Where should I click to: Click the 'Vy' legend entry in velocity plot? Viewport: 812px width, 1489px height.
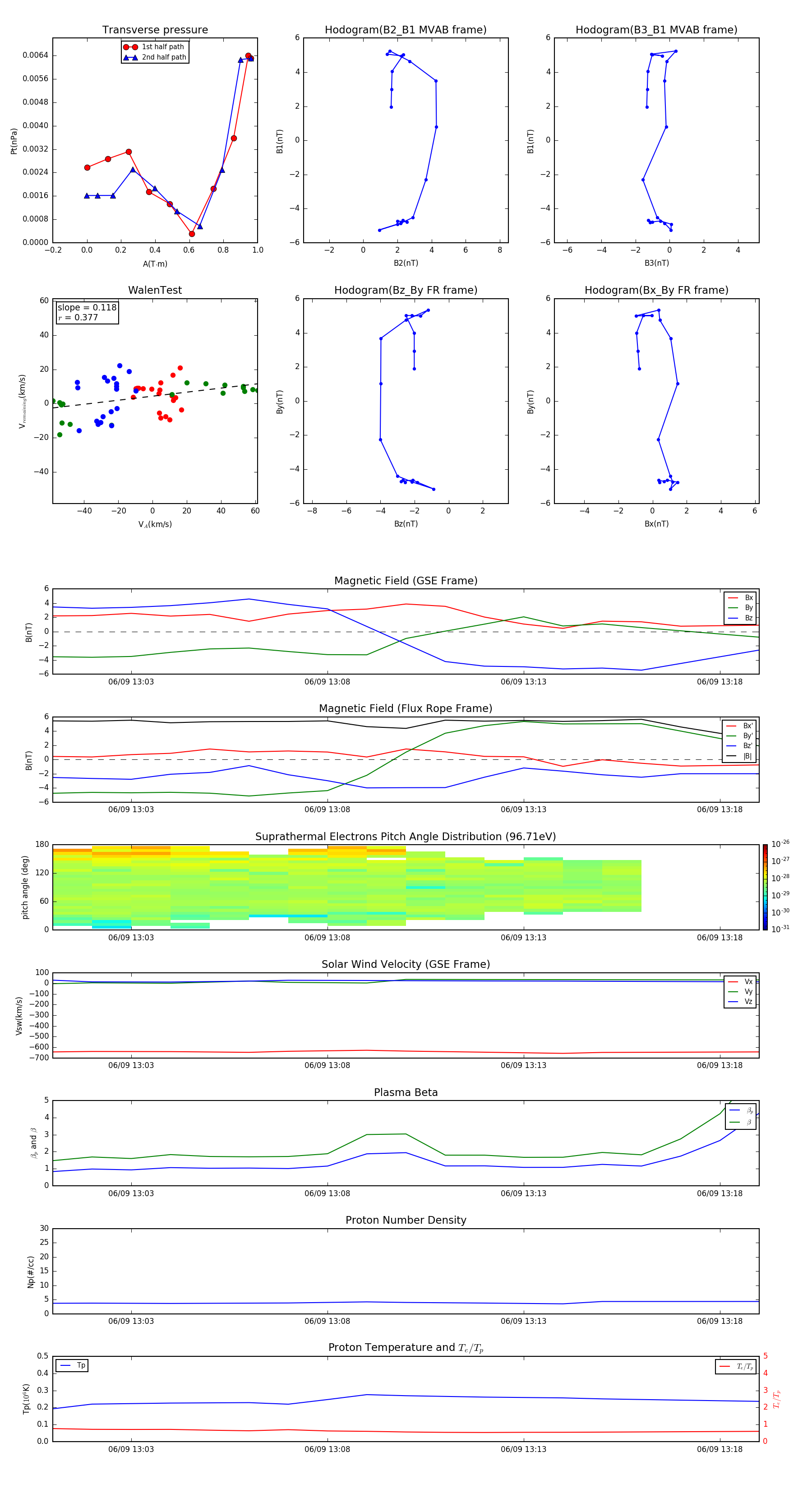click(741, 991)
